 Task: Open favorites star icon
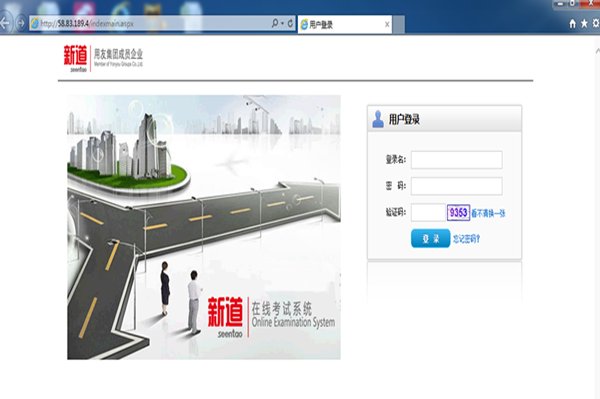(584, 24)
